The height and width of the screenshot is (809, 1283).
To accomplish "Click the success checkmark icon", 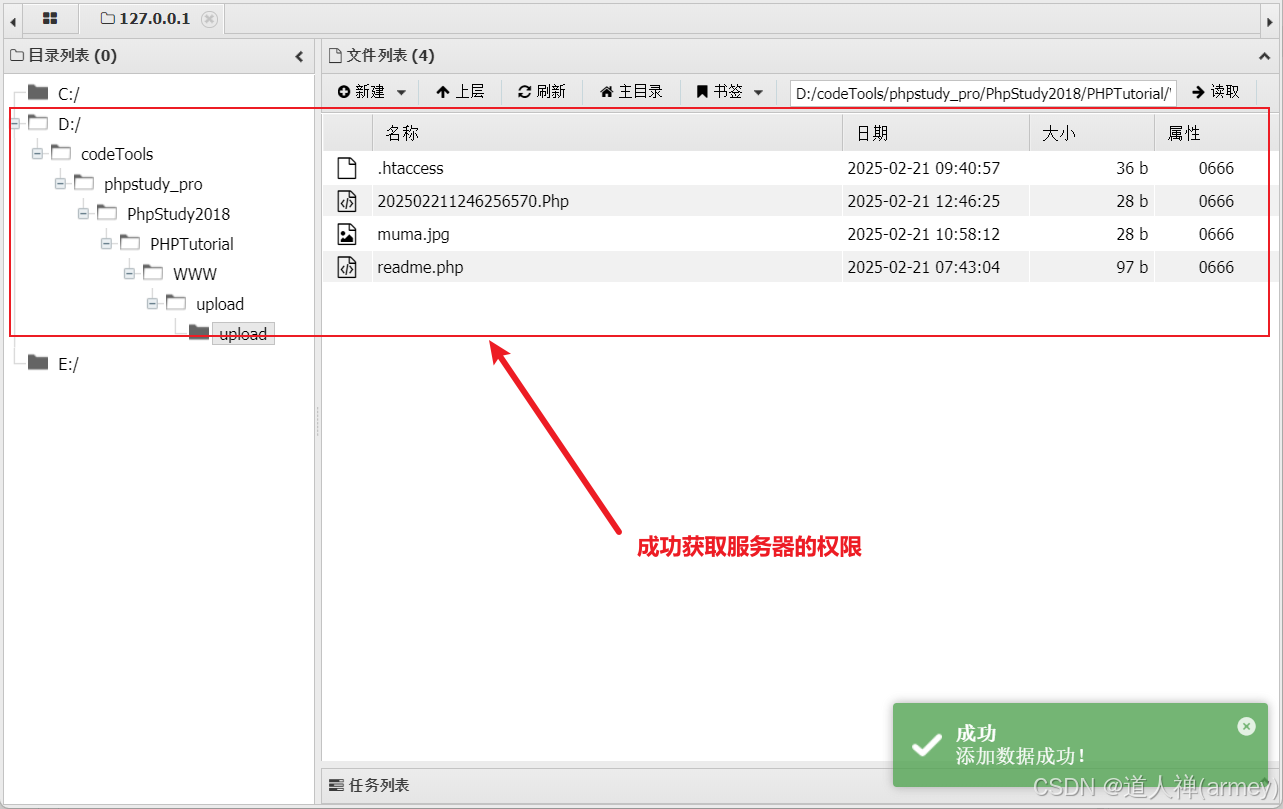I will click(927, 744).
